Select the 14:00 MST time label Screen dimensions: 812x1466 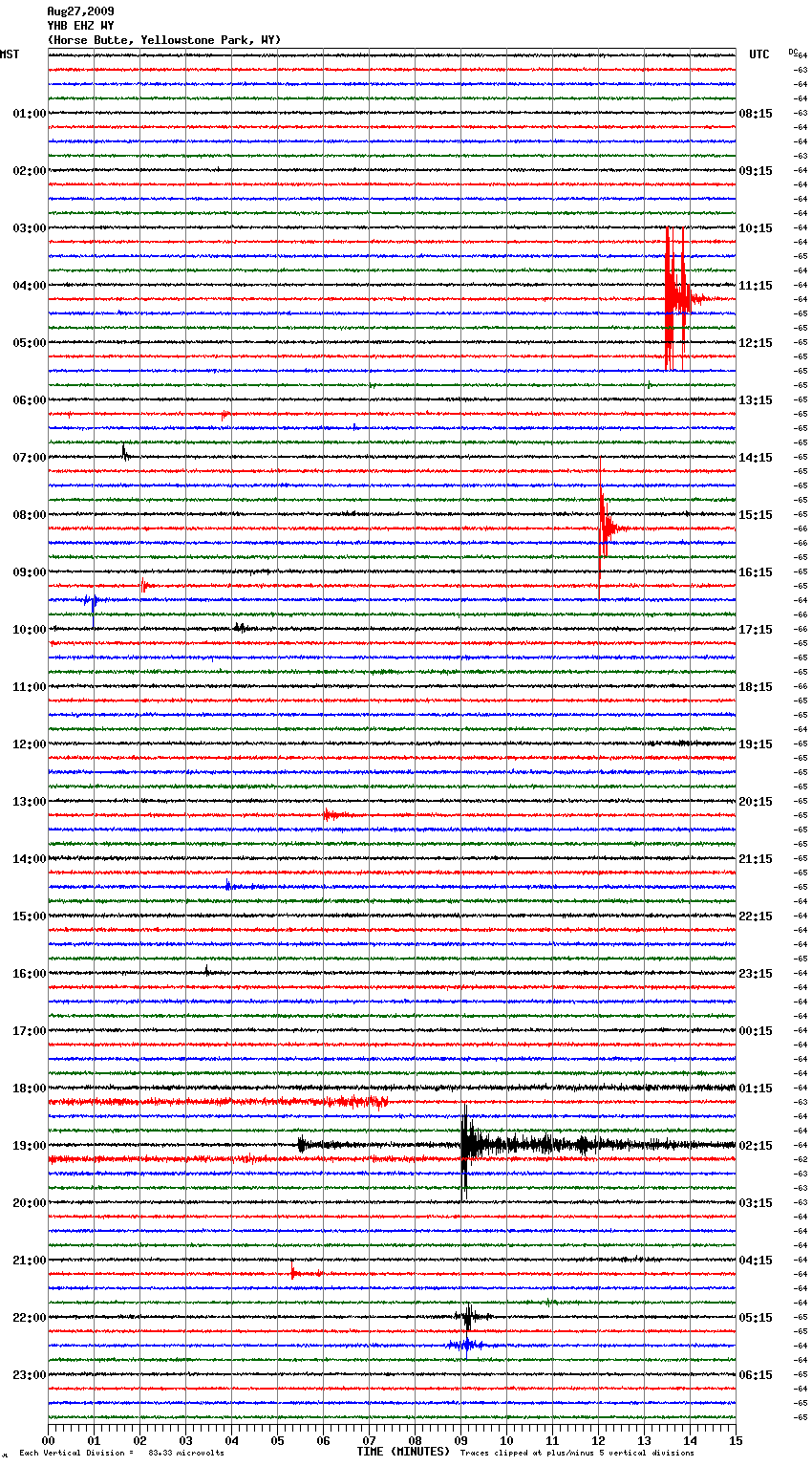tap(30, 859)
